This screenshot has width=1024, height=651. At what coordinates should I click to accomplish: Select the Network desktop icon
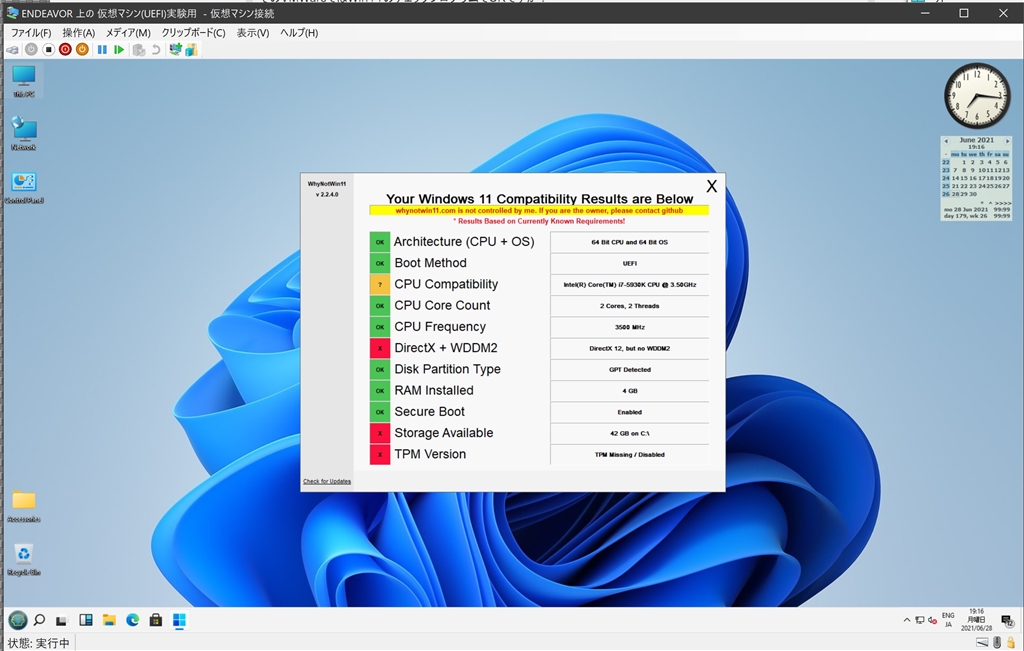tap(24, 134)
